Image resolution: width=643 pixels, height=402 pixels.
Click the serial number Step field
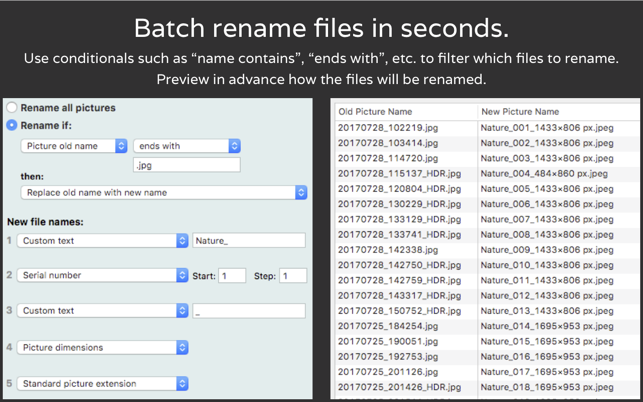(x=293, y=276)
